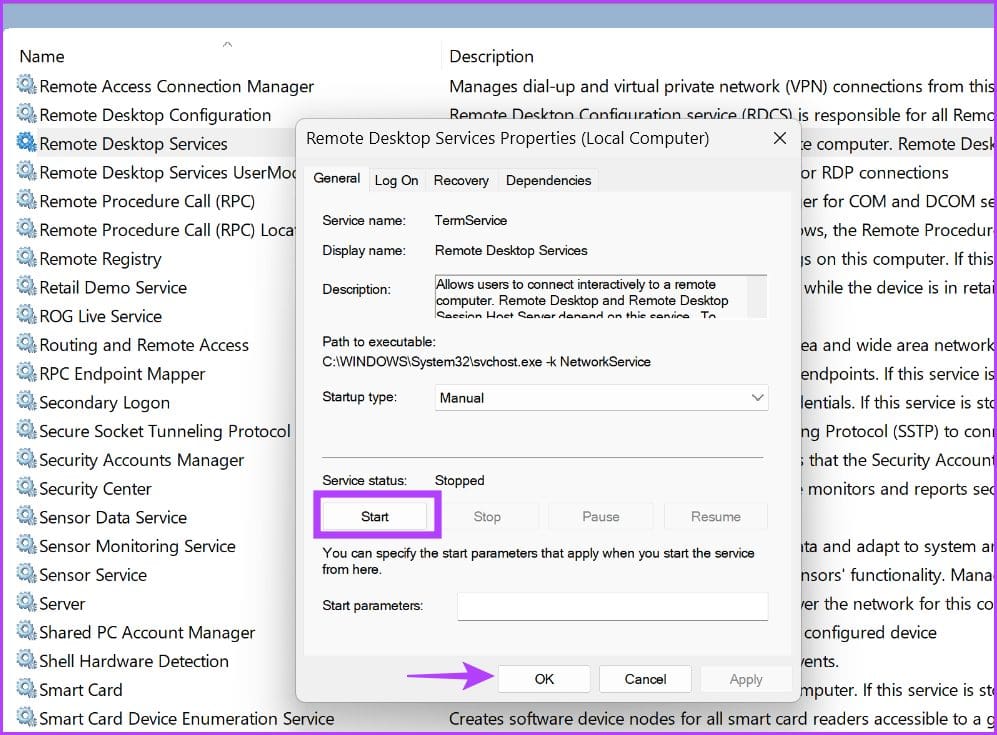Click gear icon beside Remote Access Connection Manager
Image resolution: width=997 pixels, height=735 pixels.
(27, 85)
